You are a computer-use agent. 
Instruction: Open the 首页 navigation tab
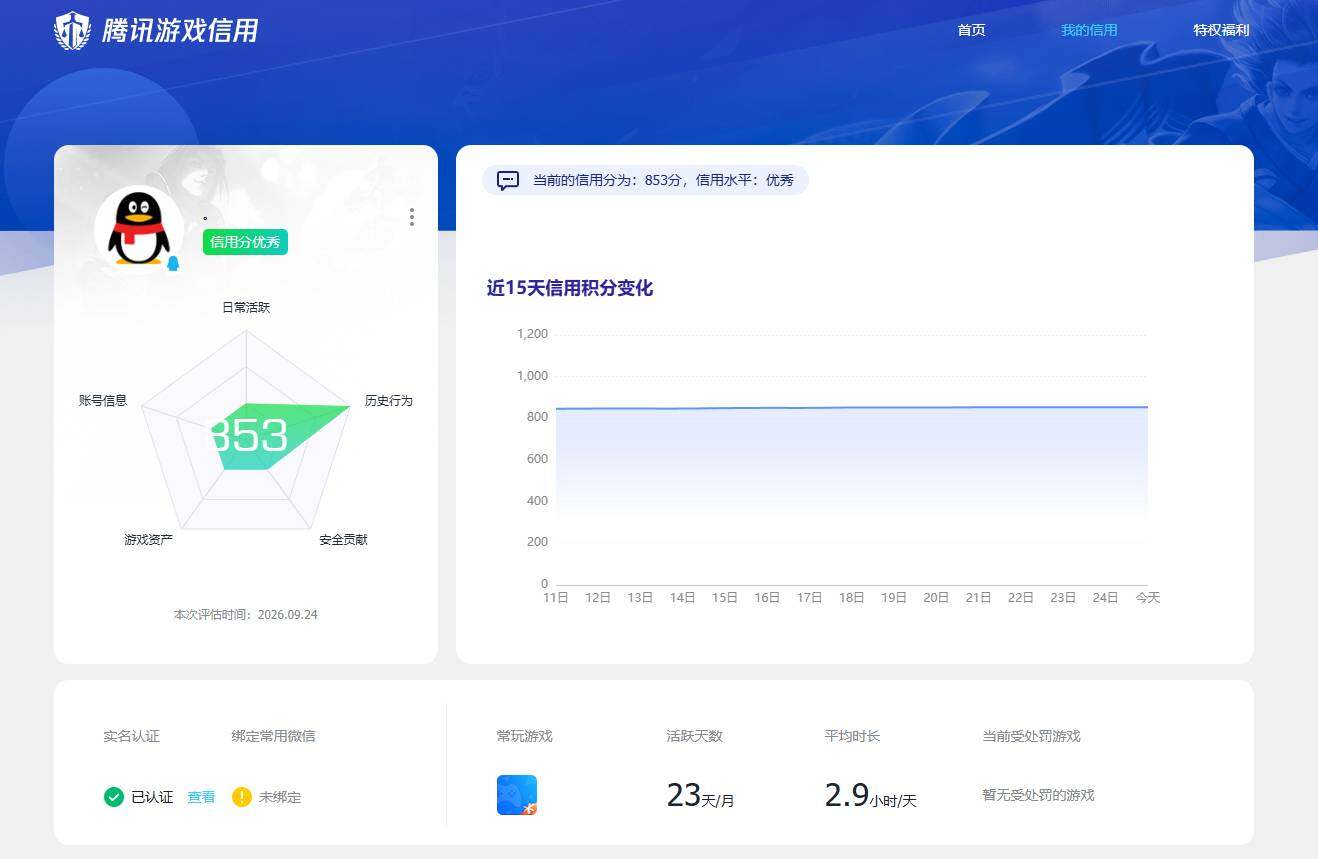(x=971, y=30)
